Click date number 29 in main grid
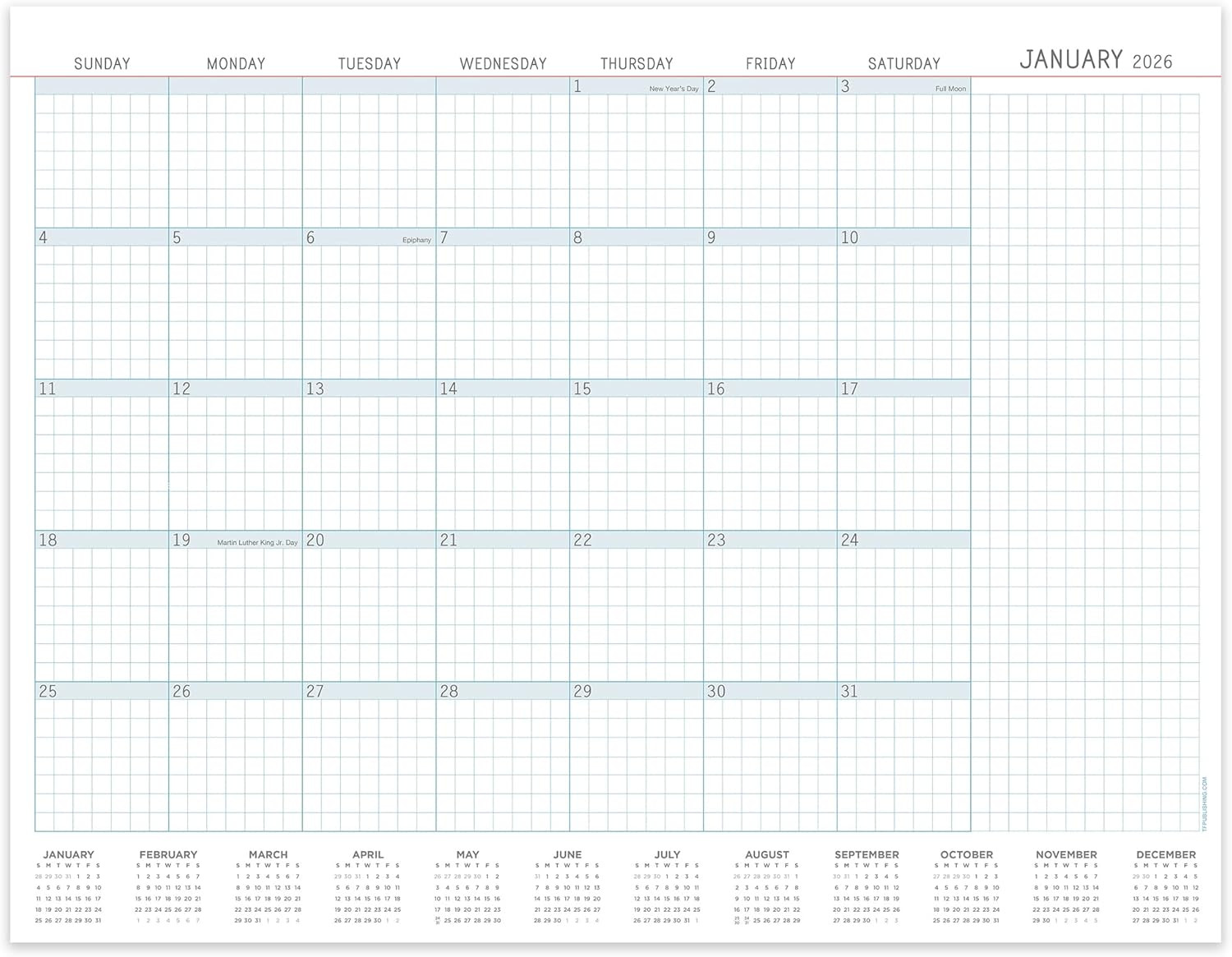1232x957 pixels. coord(582,691)
